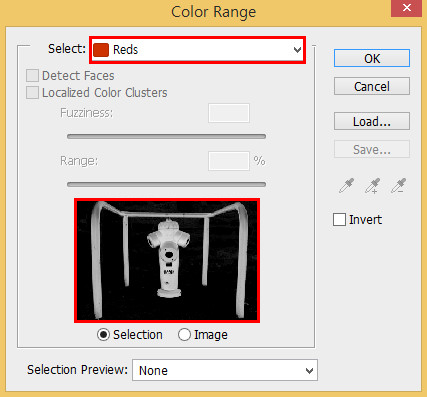The image size is (427, 397).
Task: Click the Fuzziness value field
Action: click(x=229, y=113)
